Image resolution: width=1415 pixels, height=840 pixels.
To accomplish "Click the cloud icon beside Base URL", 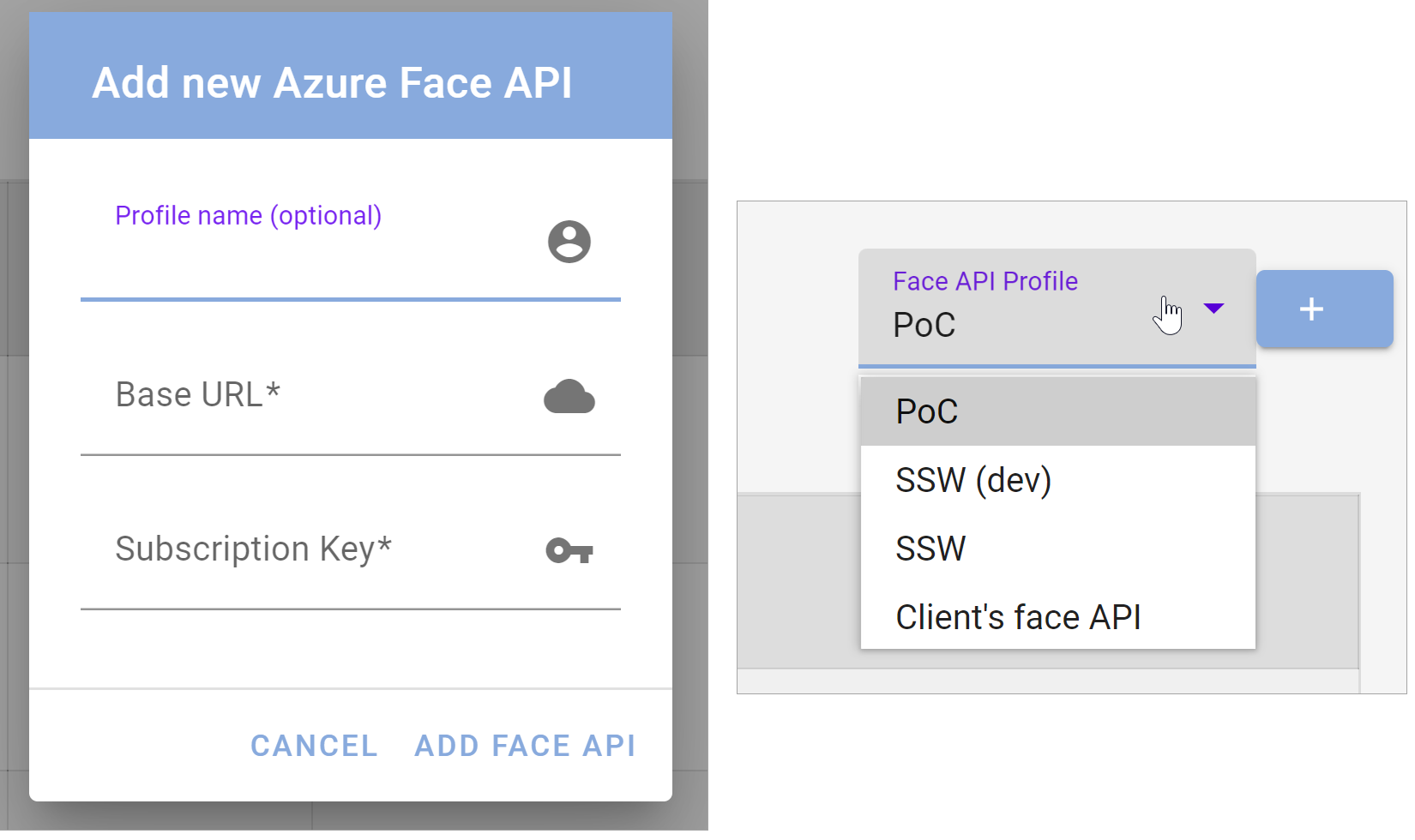I will click(569, 396).
